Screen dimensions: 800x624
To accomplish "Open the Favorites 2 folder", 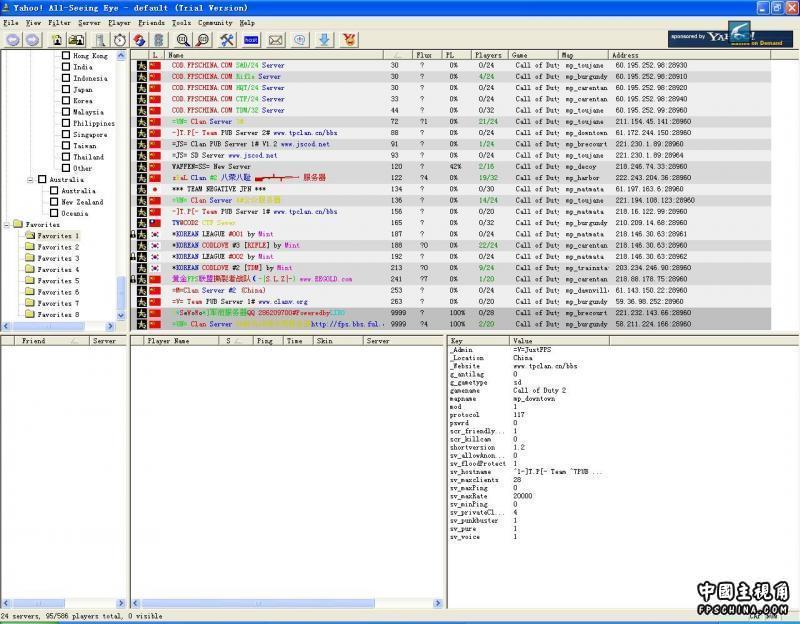I will coord(53,247).
